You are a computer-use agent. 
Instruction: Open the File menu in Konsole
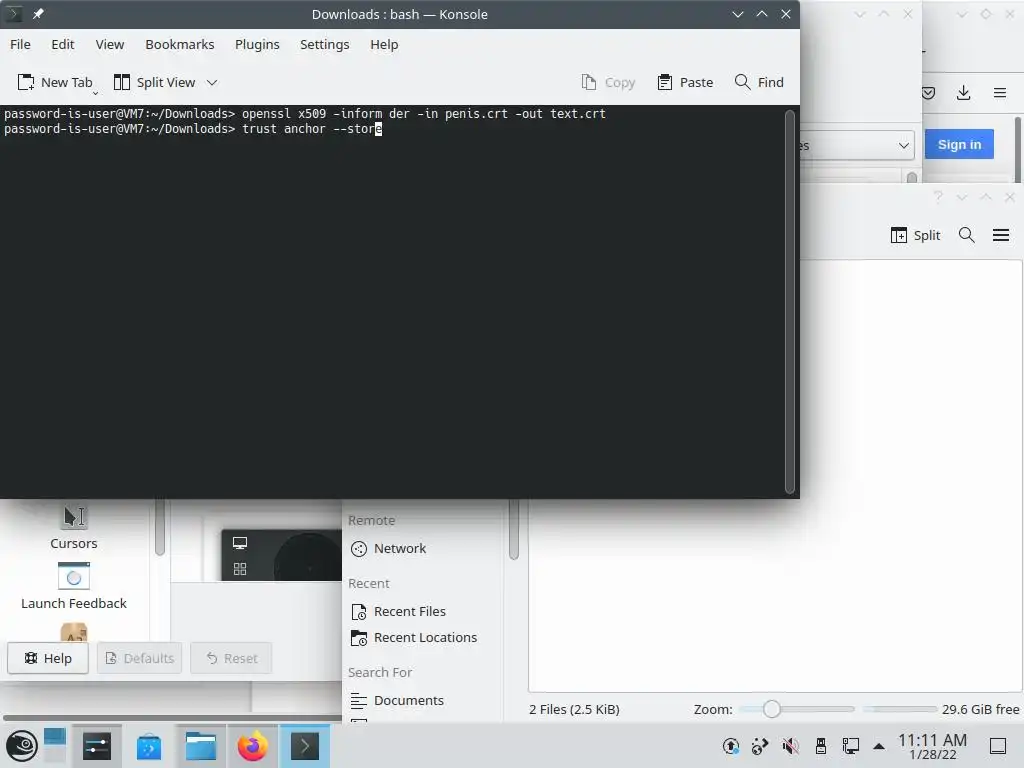(20, 44)
